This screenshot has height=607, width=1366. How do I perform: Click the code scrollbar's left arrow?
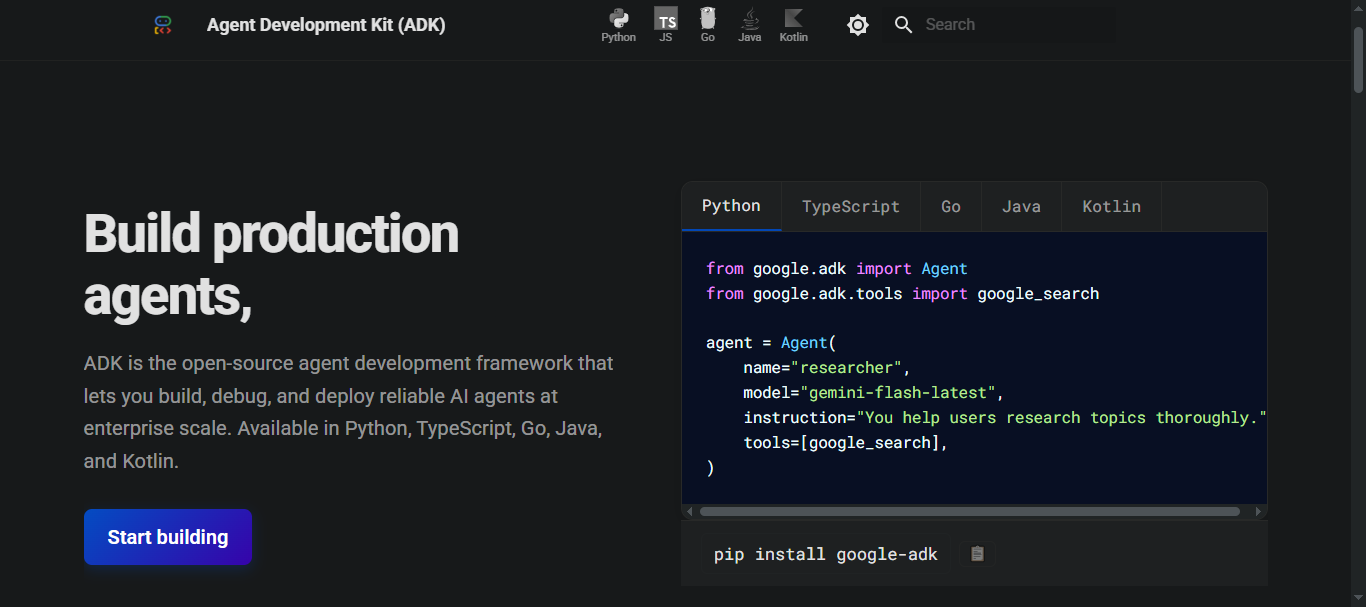click(x=688, y=512)
